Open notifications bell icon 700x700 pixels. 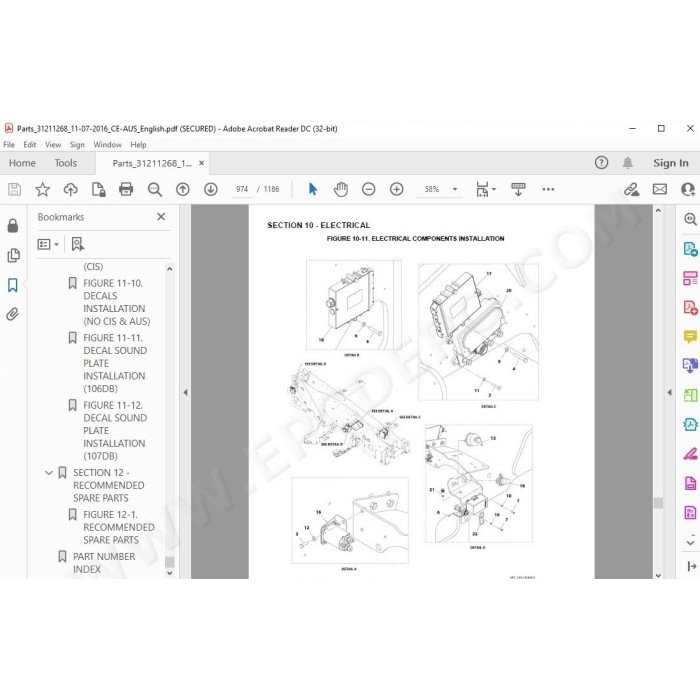coord(628,162)
